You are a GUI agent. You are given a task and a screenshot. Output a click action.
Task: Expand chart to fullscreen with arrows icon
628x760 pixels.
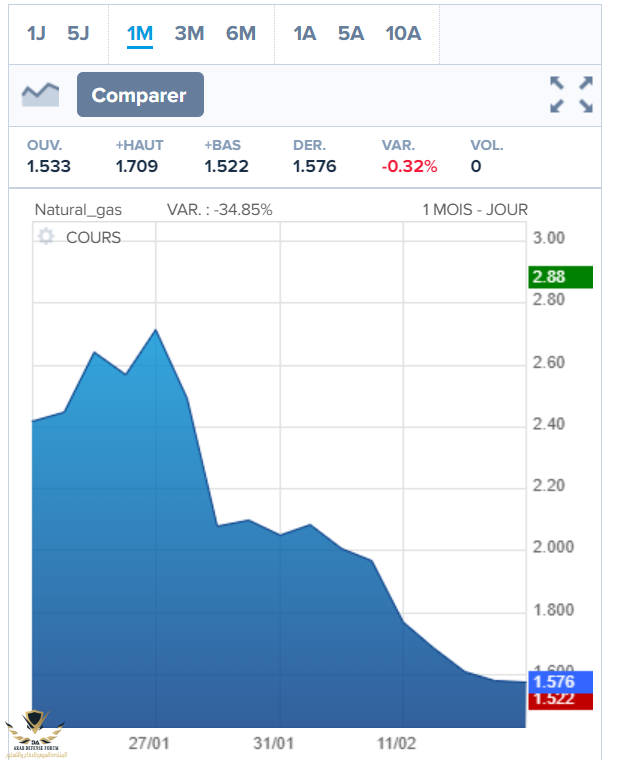(572, 95)
